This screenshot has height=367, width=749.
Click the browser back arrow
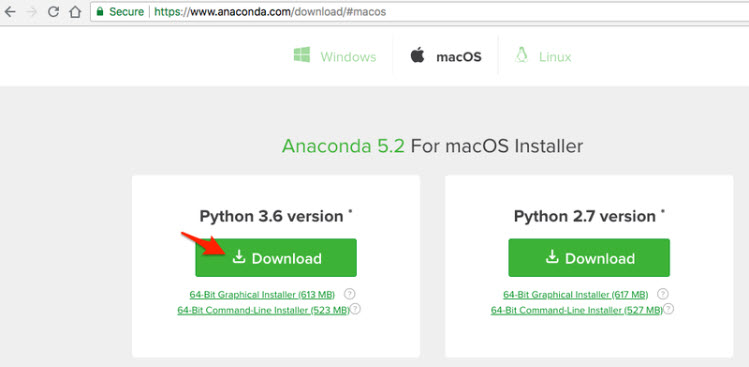(x=10, y=12)
